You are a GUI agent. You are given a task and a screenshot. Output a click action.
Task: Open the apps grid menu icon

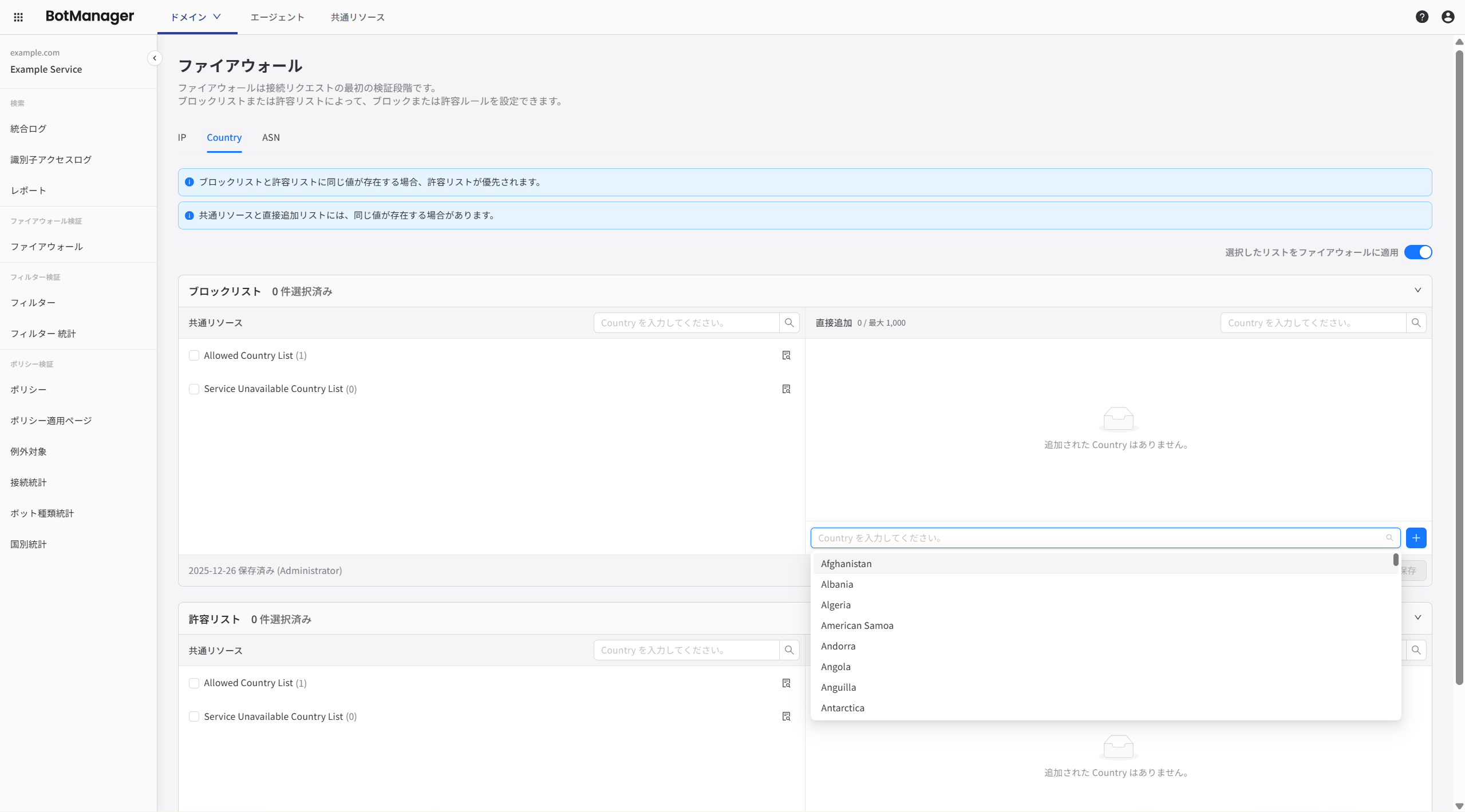click(x=18, y=17)
